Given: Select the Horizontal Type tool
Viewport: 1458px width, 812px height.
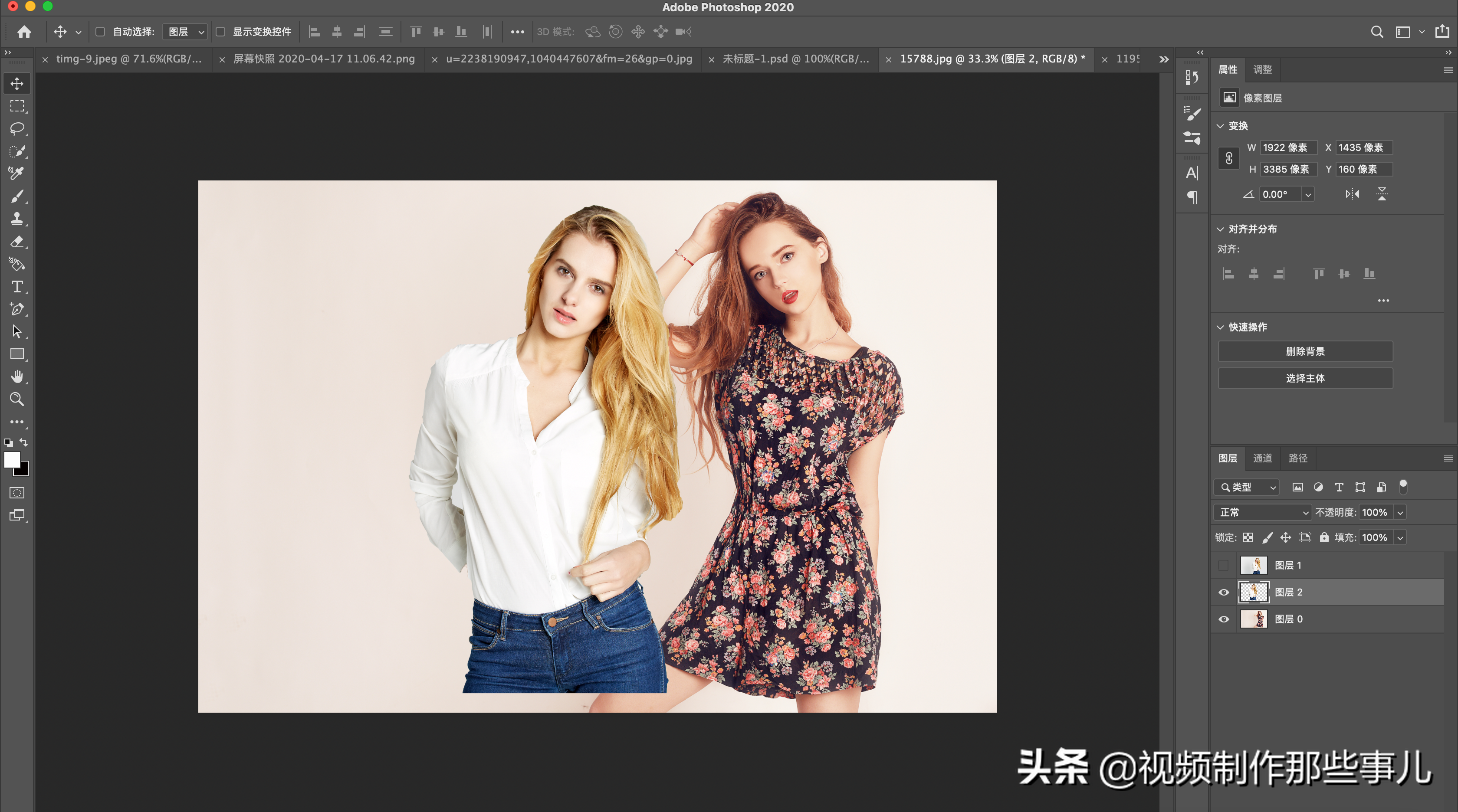Looking at the screenshot, I should [x=17, y=287].
